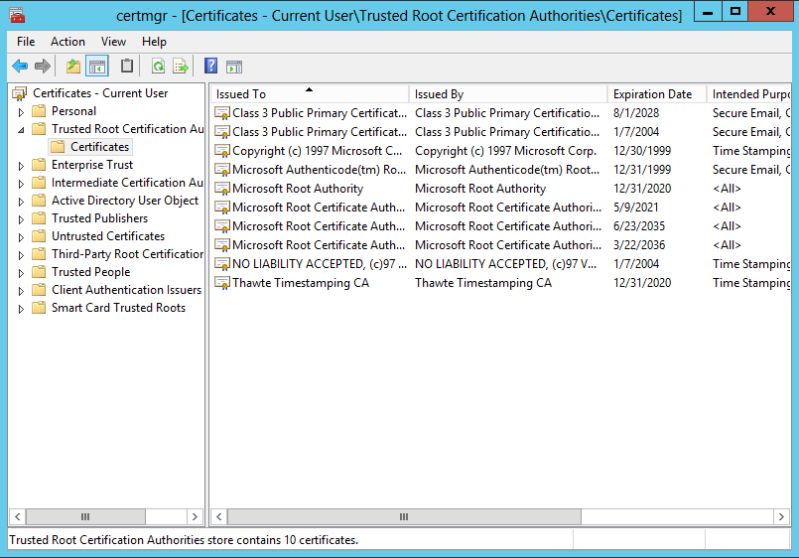Viewport: 799px width, 558px height.
Task: Click the list pane horizontal scrollbar thumb
Action: point(404,517)
